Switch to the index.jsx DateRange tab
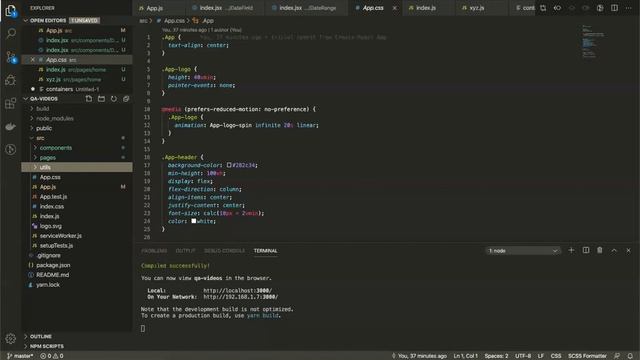This screenshot has height=360, width=640. click(308, 8)
